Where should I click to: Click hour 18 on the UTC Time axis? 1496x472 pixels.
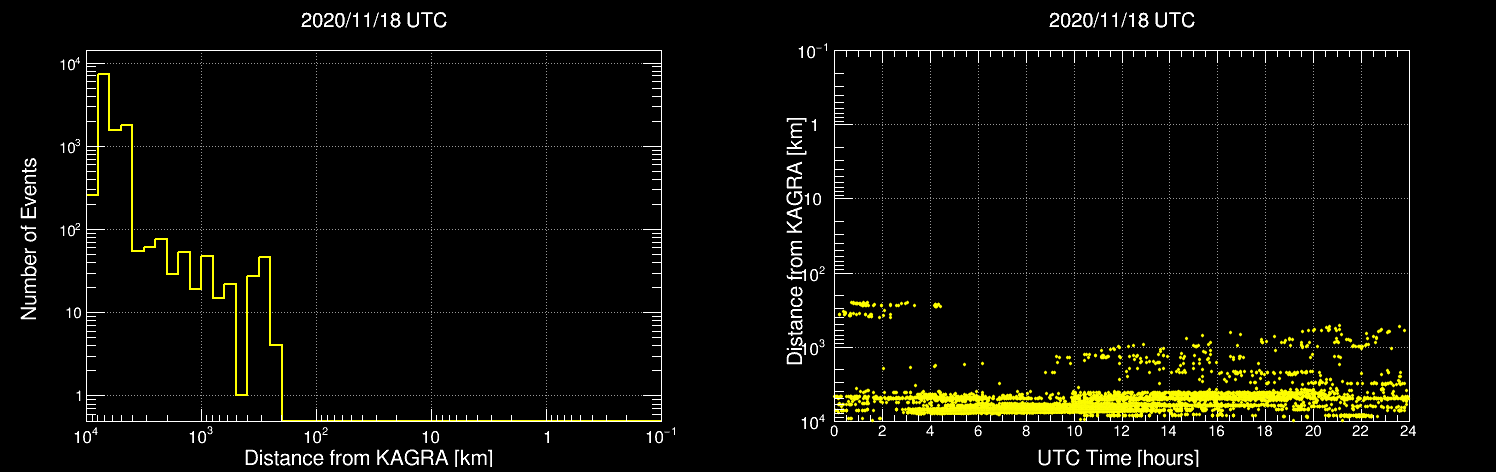pos(1265,431)
